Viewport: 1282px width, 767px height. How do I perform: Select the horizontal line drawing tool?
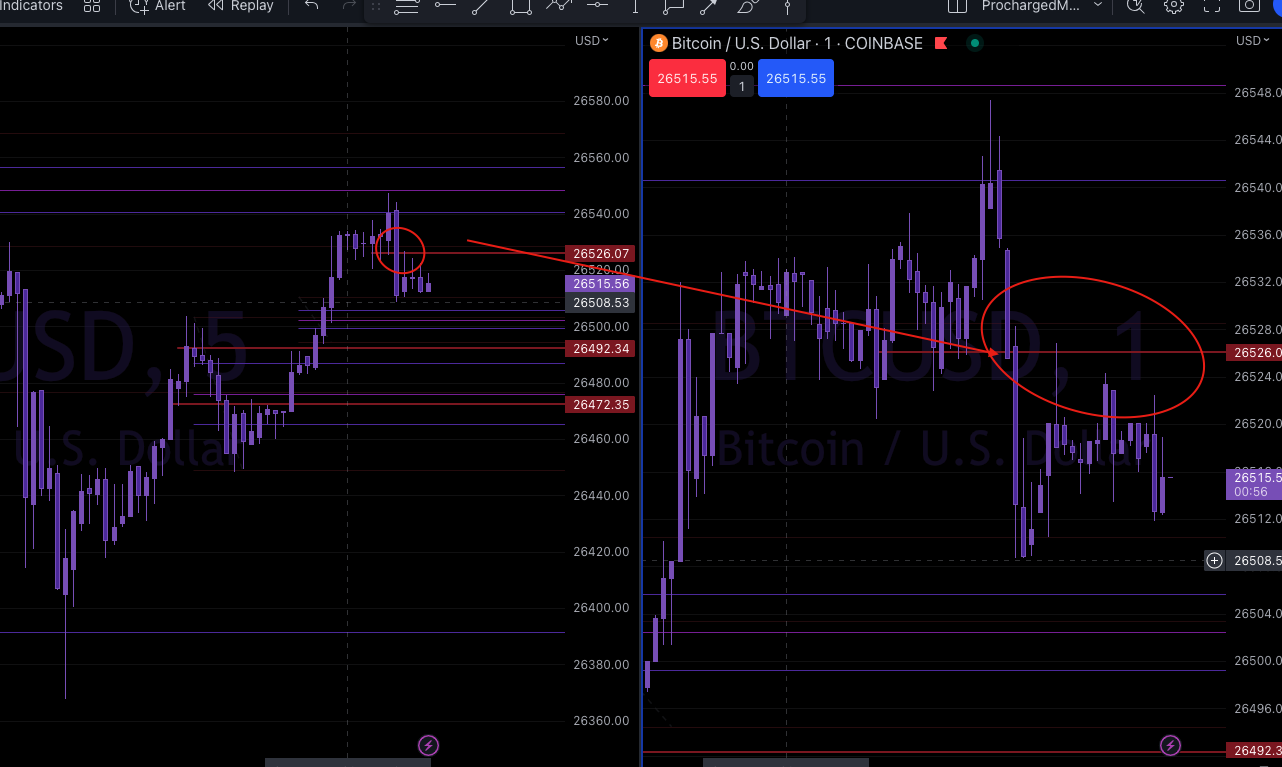(597, 7)
